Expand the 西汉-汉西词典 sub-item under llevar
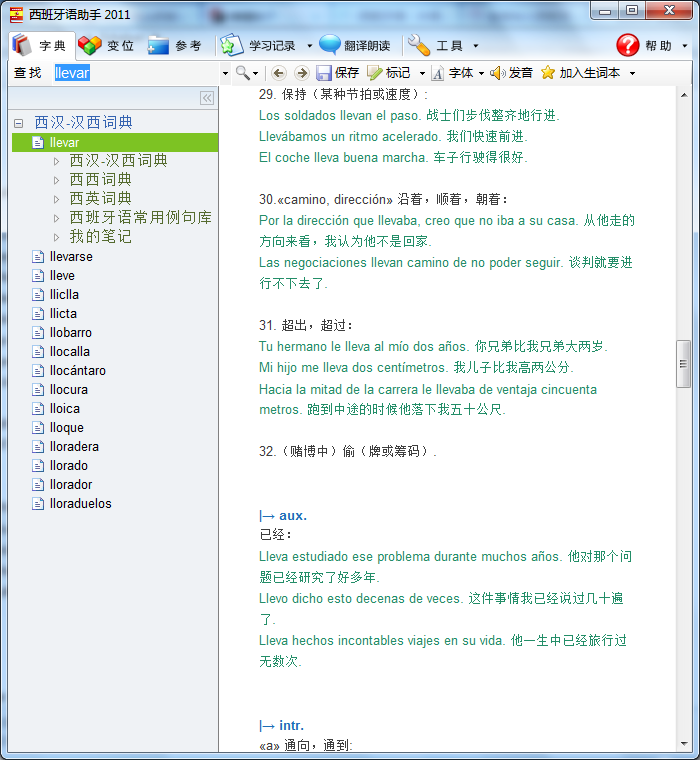The width and height of the screenshot is (700, 760). click(56, 161)
